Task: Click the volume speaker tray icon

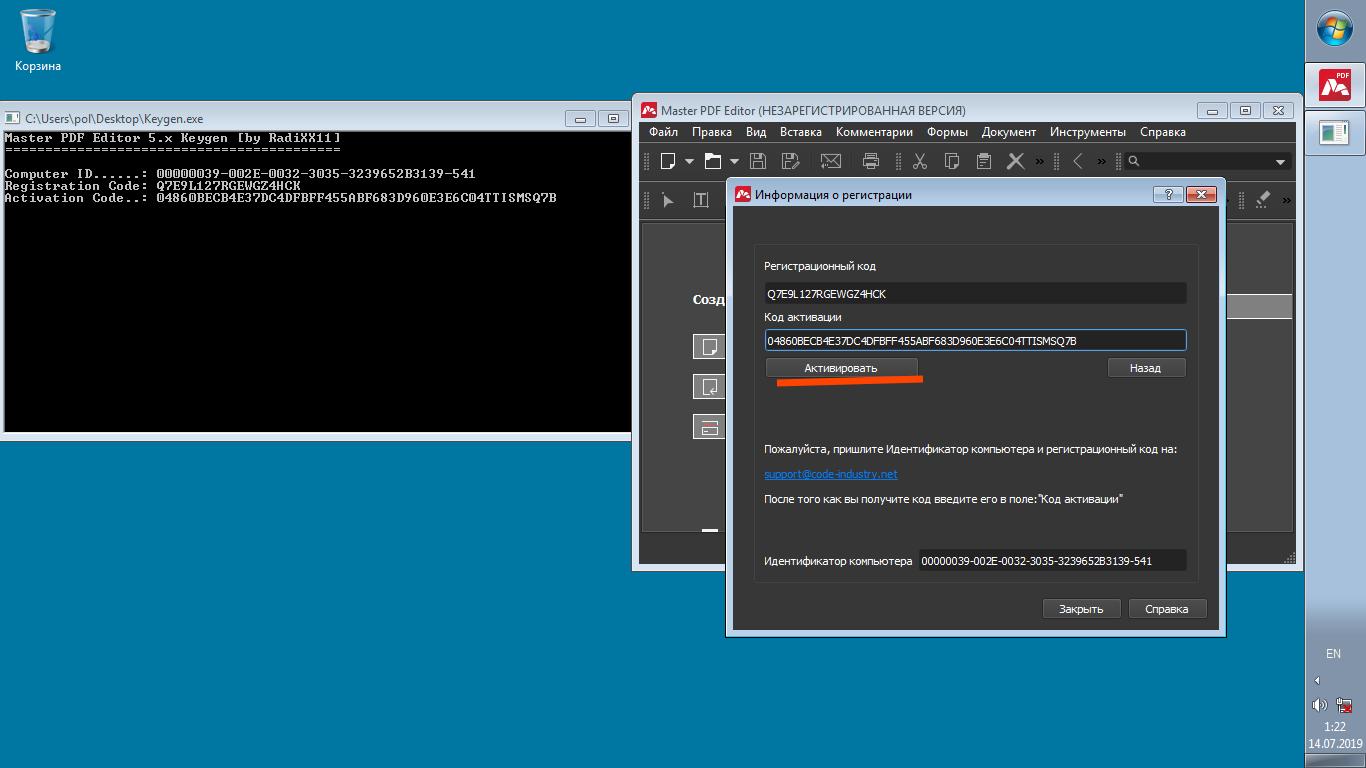Action: 1320,705
